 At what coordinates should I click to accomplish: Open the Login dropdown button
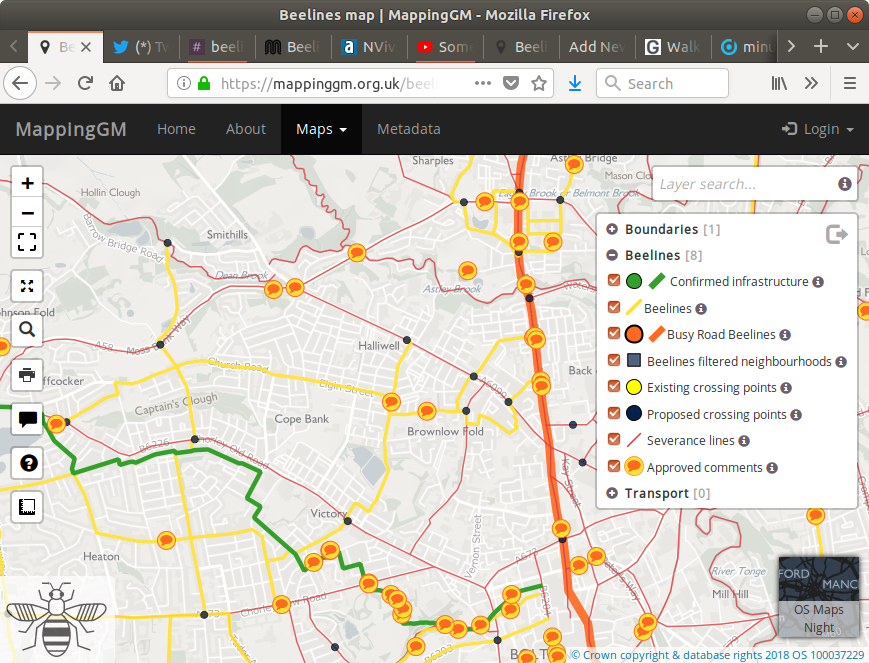pos(819,129)
